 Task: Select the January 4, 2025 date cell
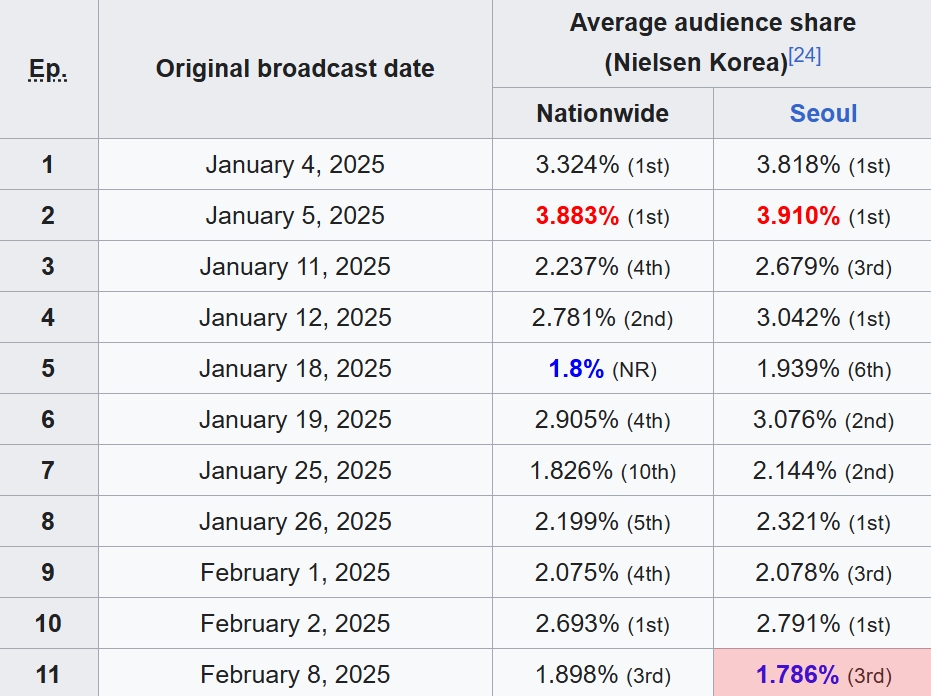(295, 165)
